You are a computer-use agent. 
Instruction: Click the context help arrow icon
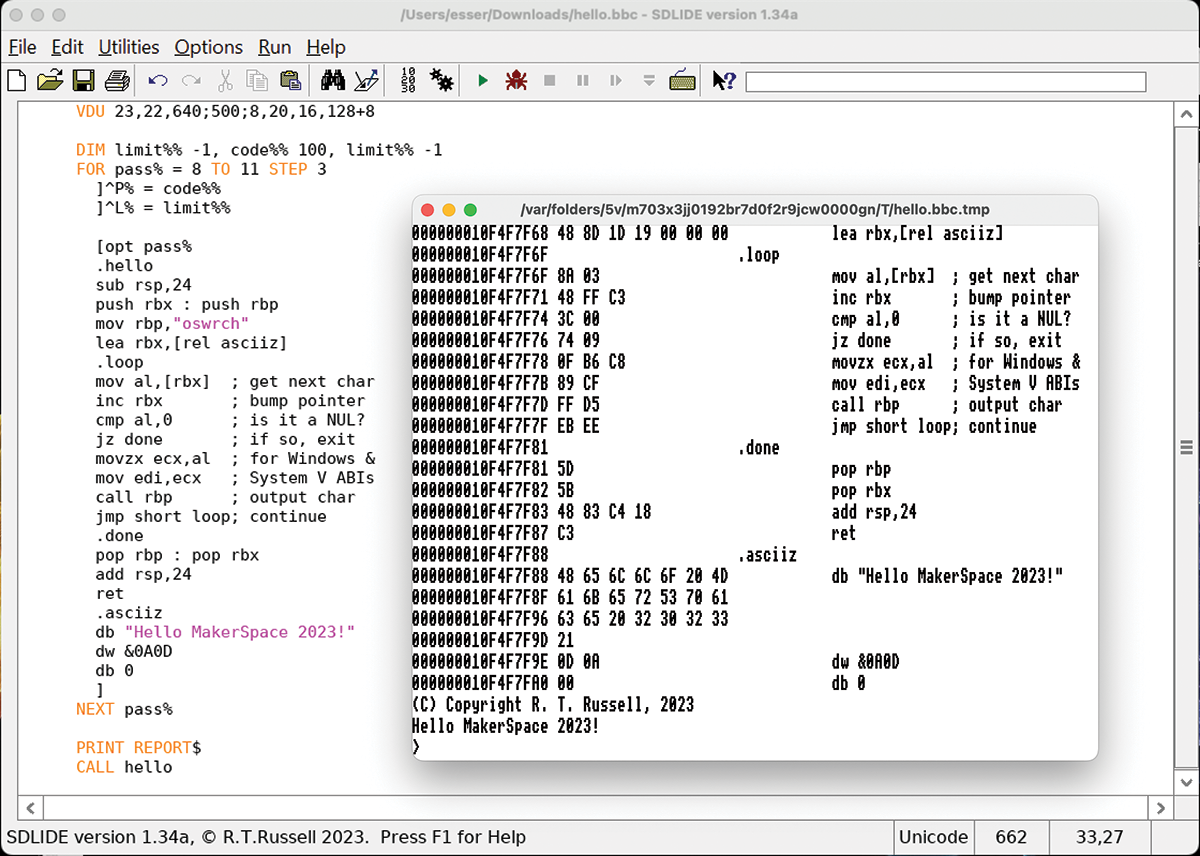pos(724,81)
